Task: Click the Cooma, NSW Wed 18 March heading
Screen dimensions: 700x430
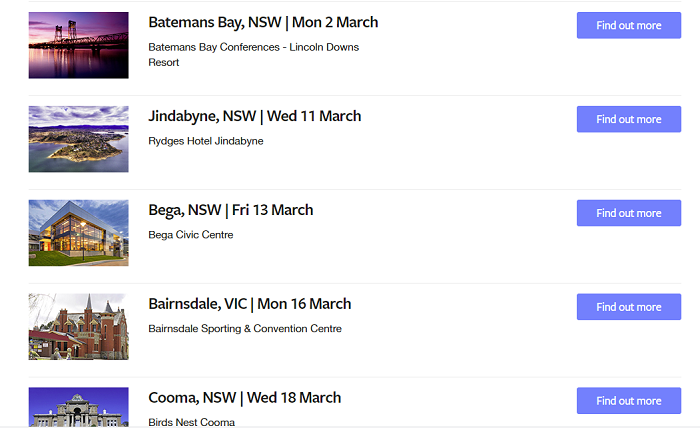Action: (244, 398)
